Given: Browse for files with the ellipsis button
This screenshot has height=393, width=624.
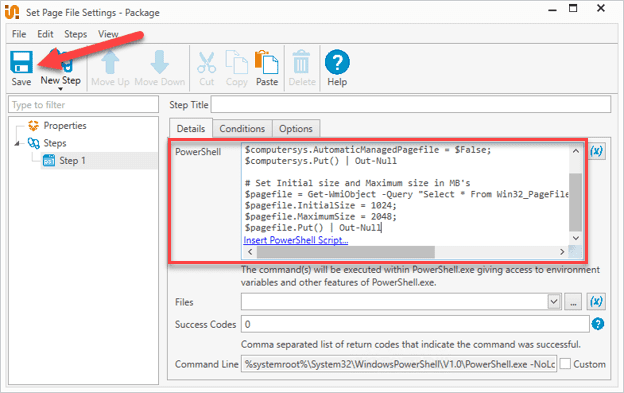Looking at the screenshot, I should click(x=573, y=302).
